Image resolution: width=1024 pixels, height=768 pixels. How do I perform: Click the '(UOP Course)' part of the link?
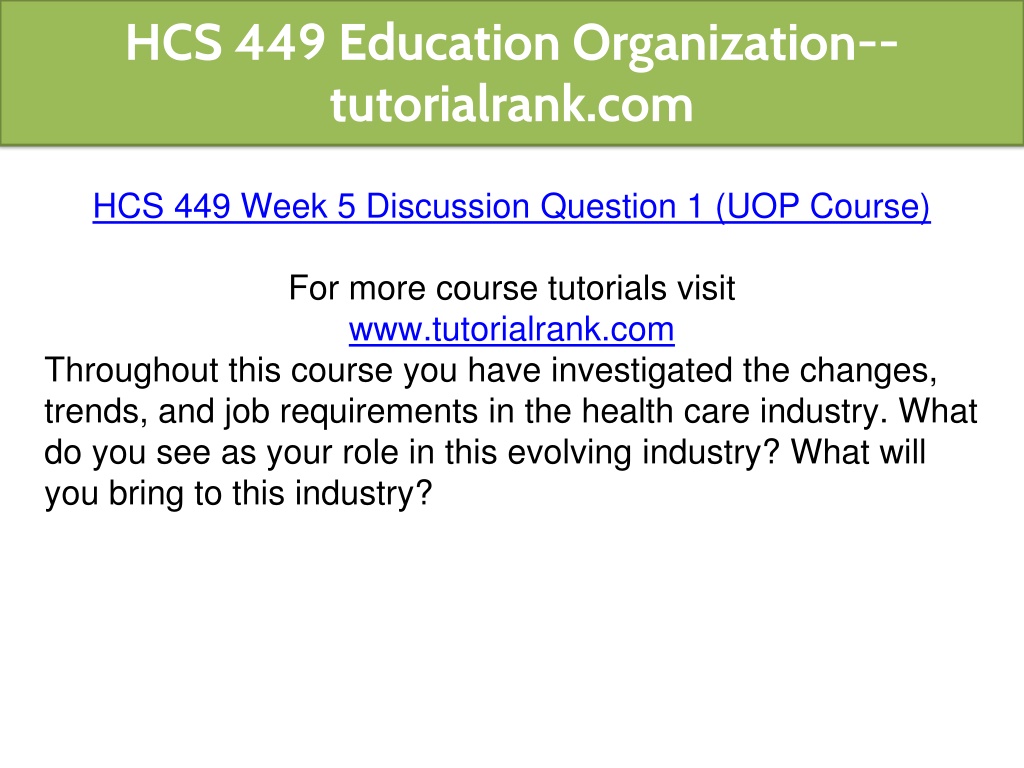(x=823, y=206)
